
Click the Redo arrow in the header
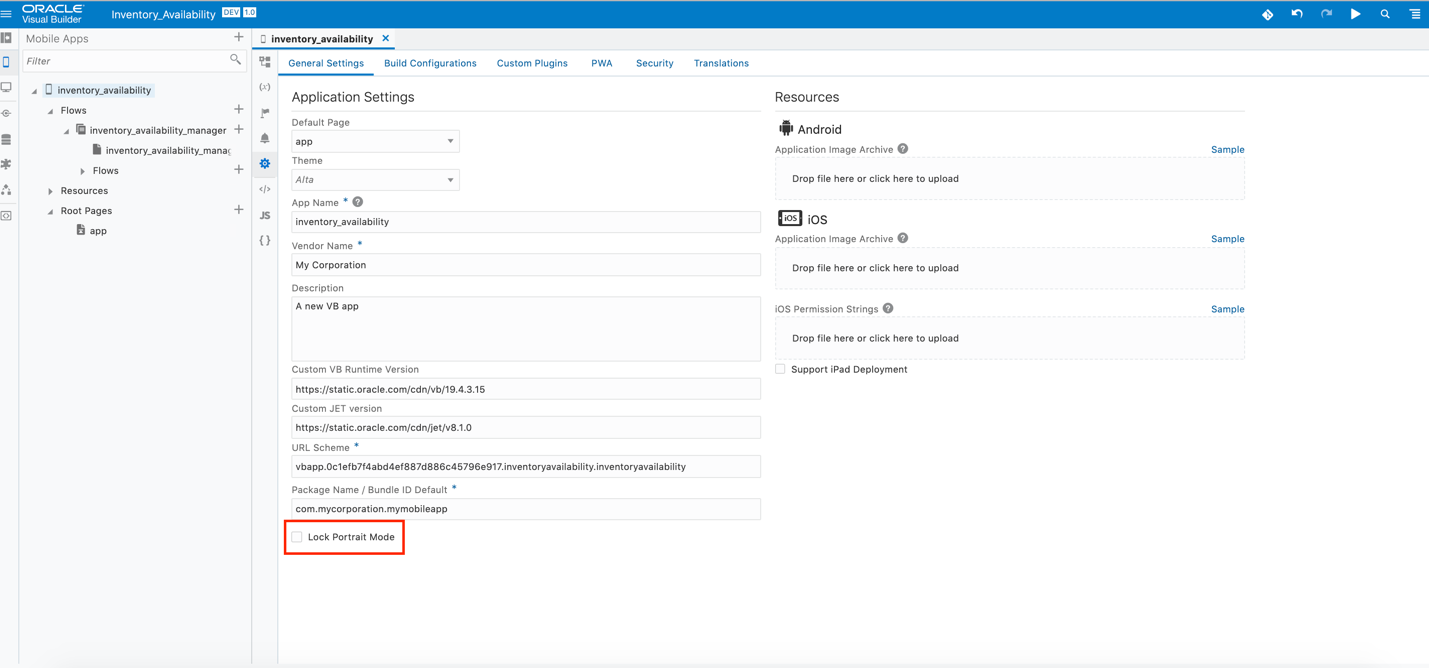[1326, 14]
